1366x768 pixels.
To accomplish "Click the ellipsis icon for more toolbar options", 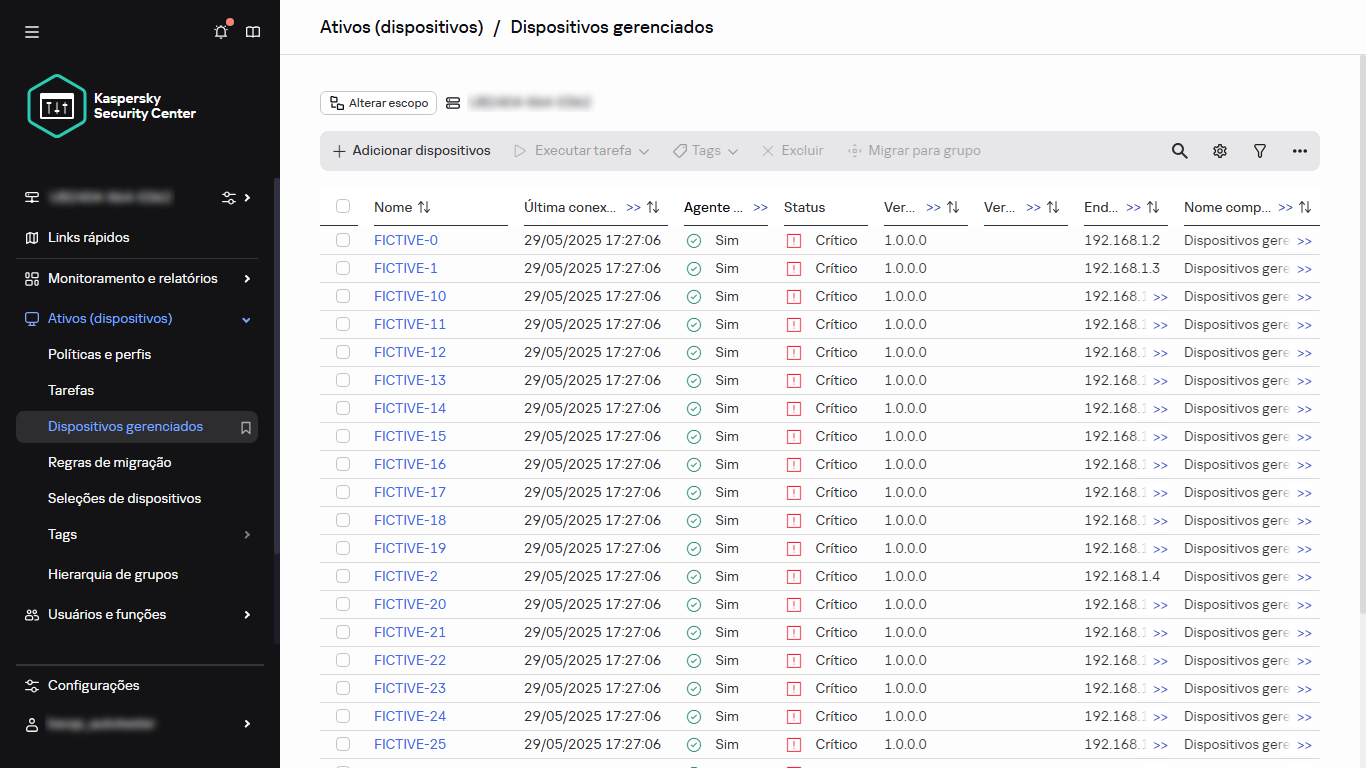I will 1299,150.
